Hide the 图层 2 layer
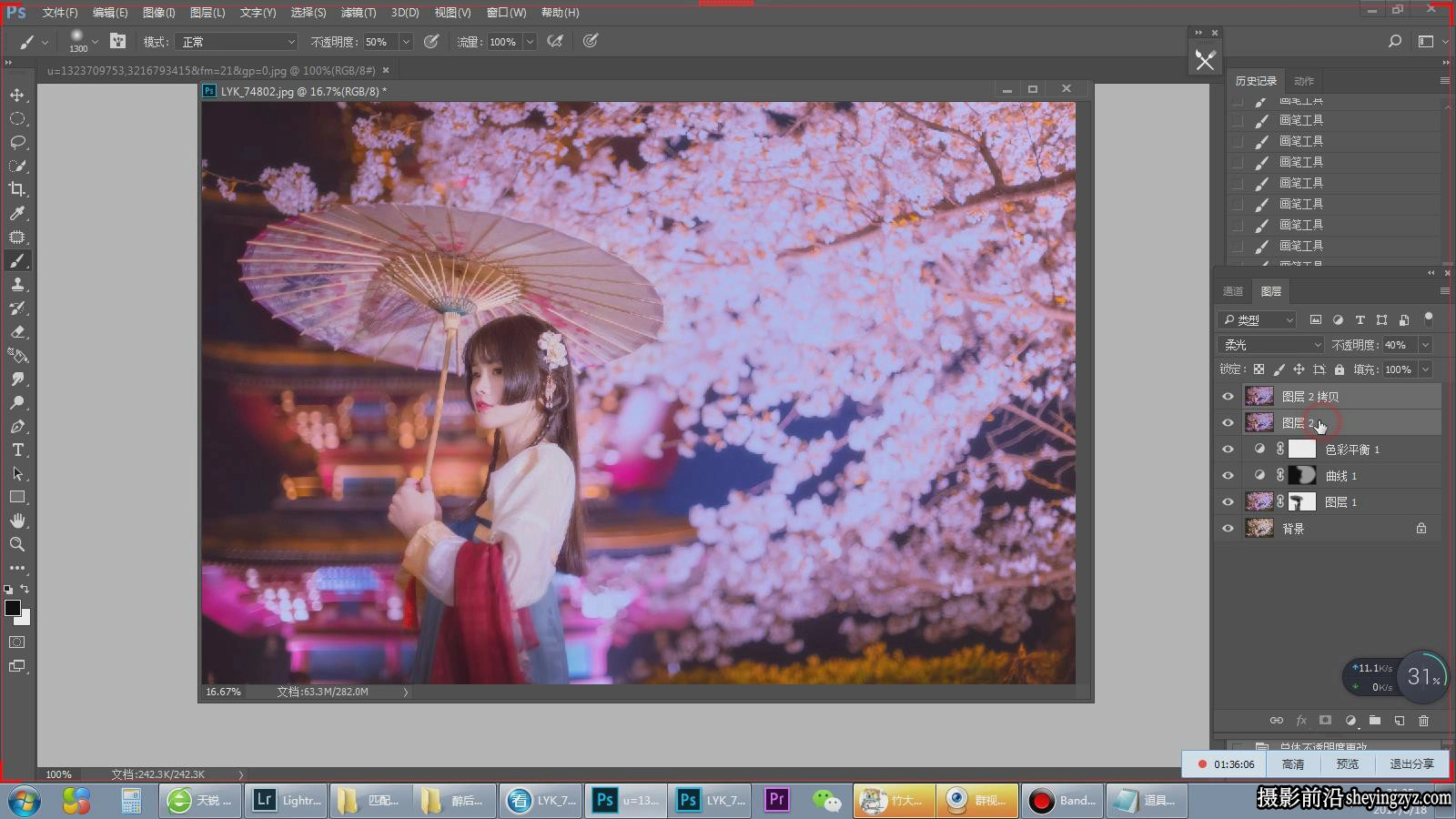 [x=1228, y=423]
